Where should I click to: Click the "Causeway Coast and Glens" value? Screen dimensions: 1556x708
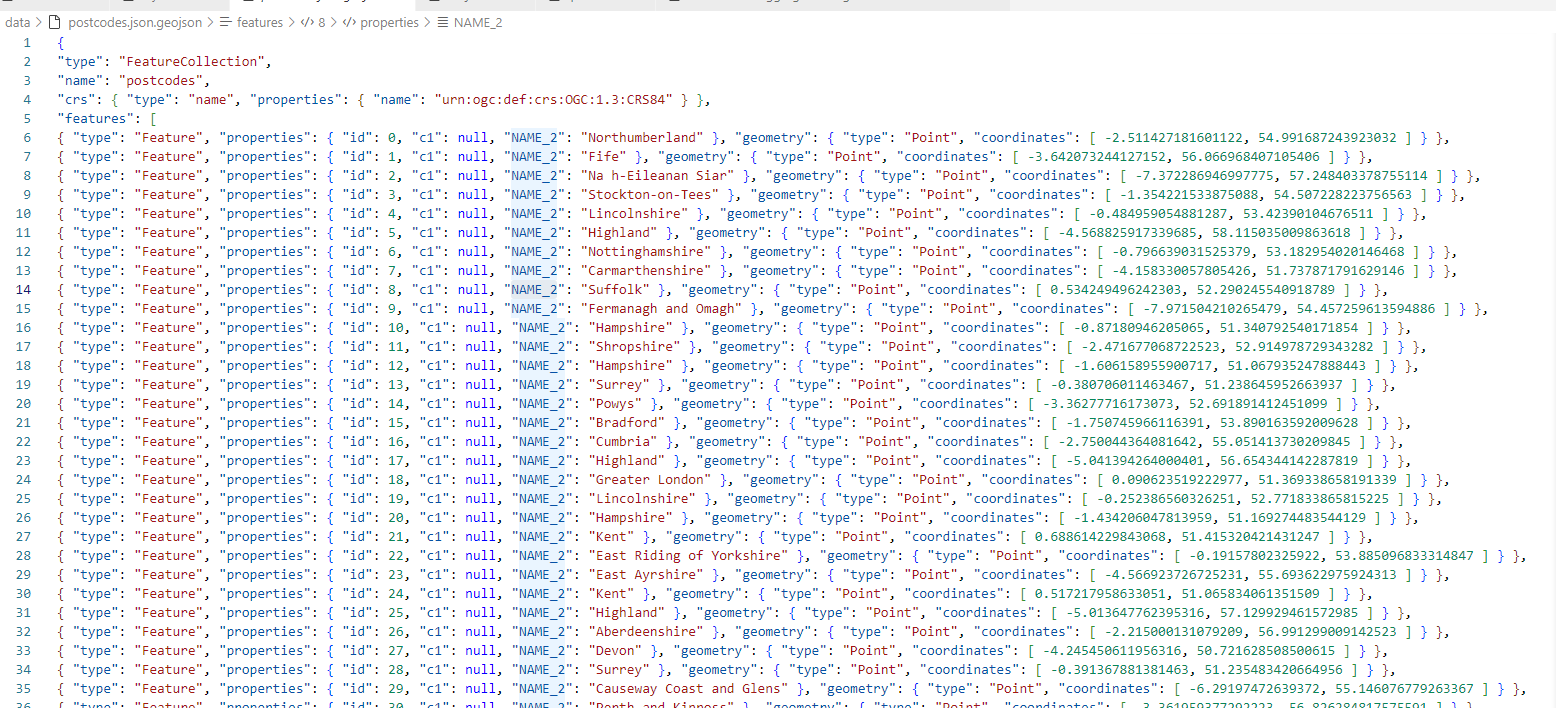point(690,688)
